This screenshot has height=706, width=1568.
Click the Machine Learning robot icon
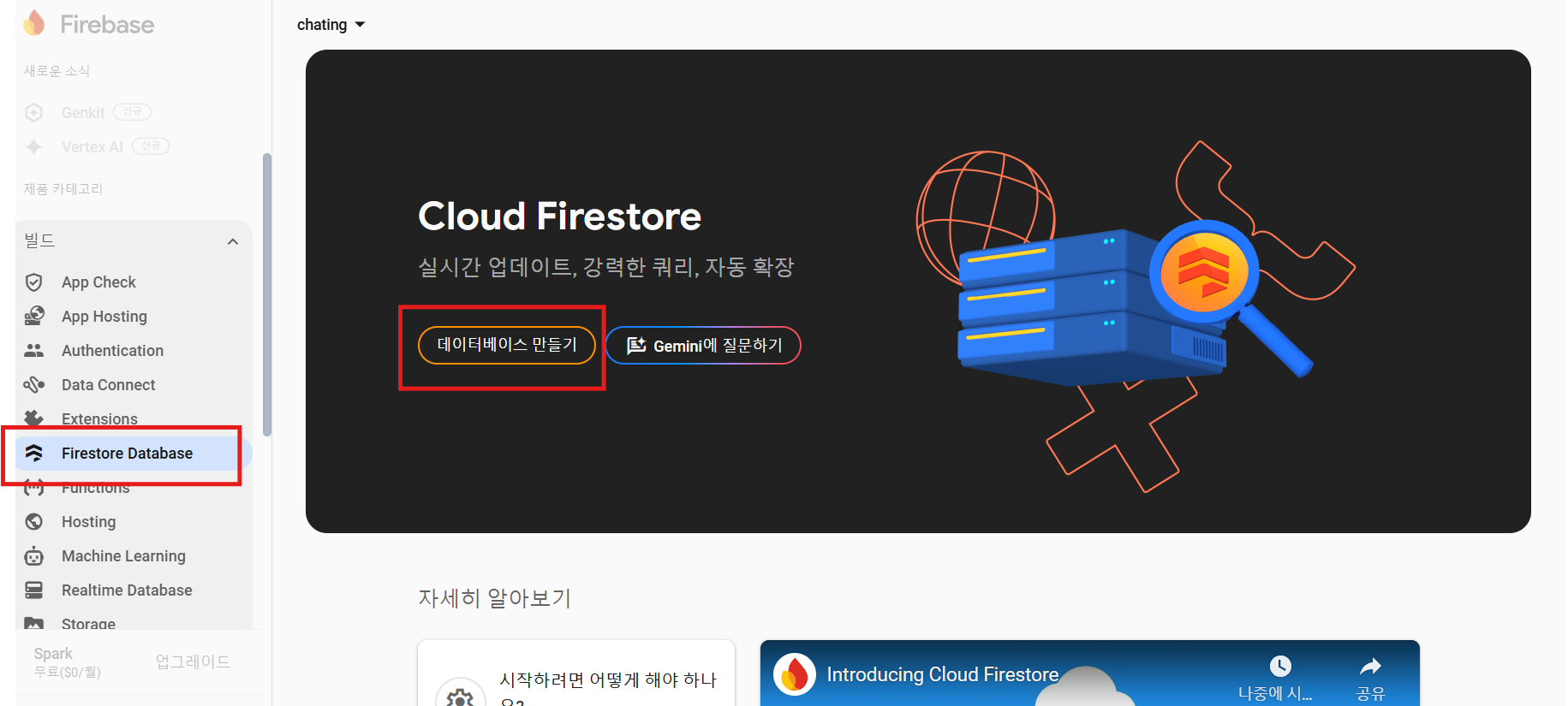click(34, 555)
